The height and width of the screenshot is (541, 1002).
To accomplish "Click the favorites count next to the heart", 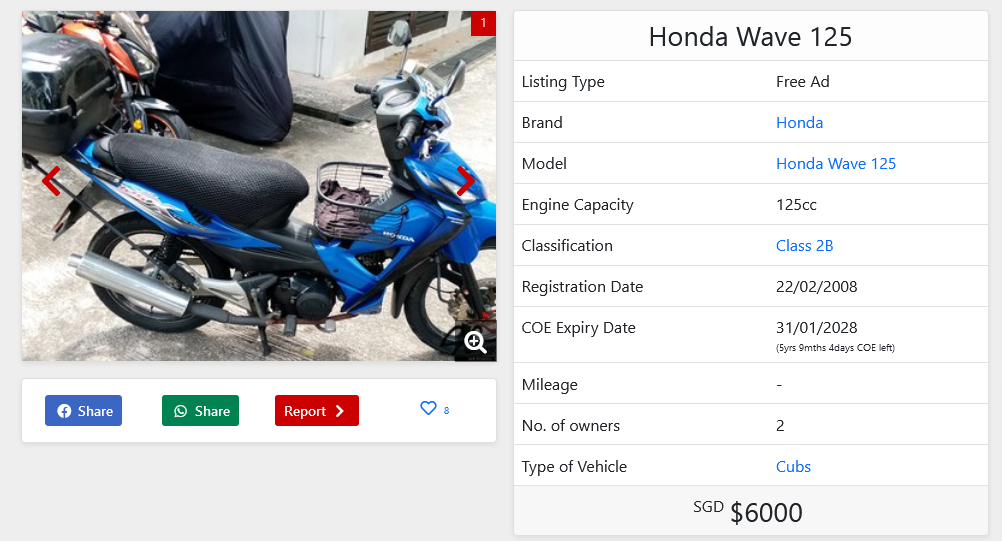I will (x=446, y=411).
